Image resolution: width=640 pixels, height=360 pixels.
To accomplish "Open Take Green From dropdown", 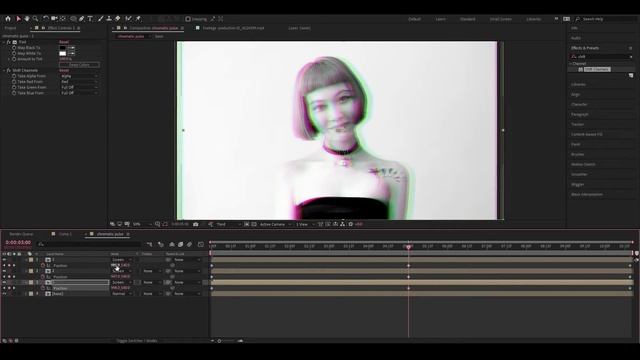I will 80,88.
